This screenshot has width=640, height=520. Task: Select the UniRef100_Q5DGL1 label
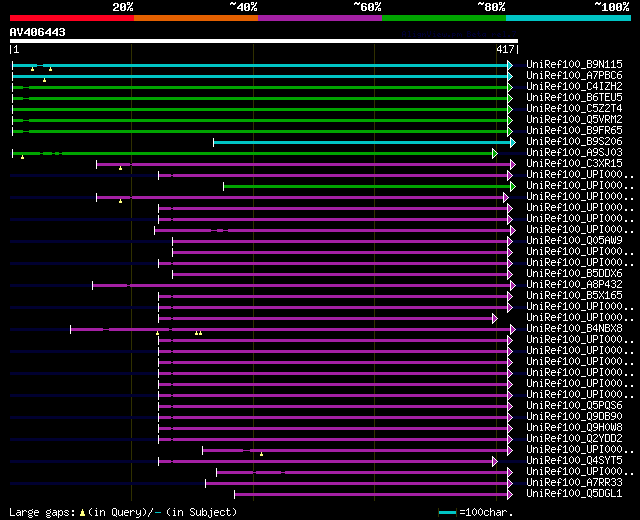pyautogui.click(x=574, y=494)
